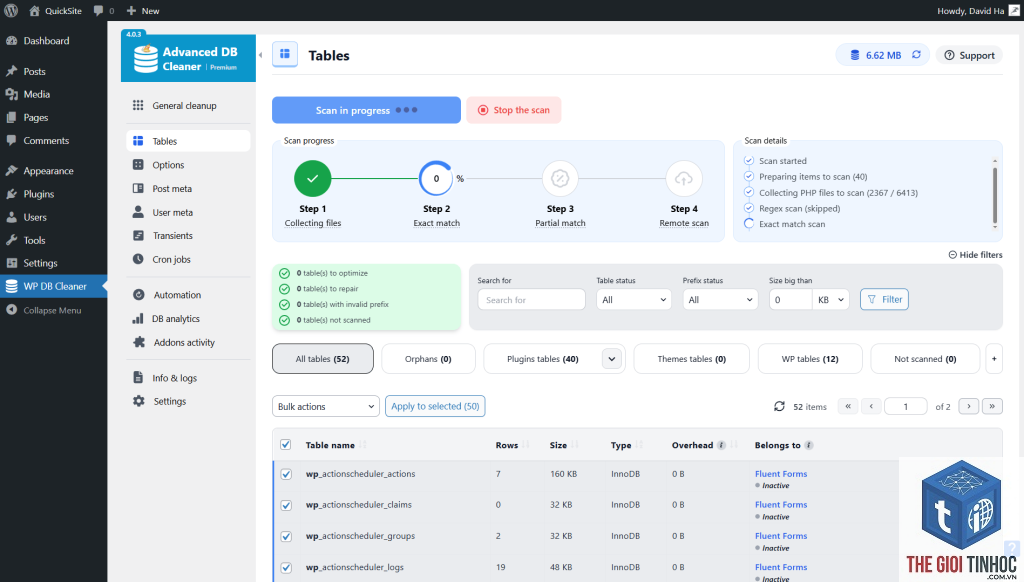Jump to the last page of tables
The image size is (1024, 582).
(x=992, y=406)
